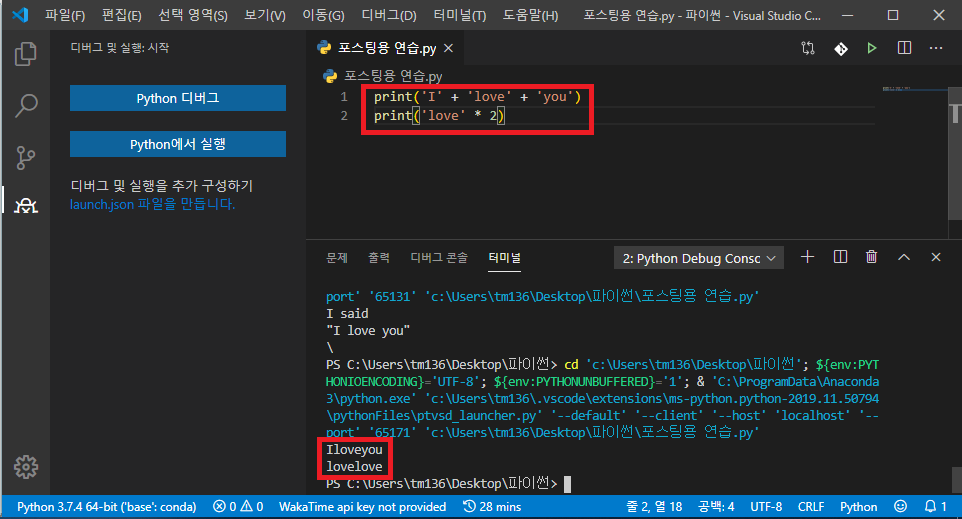Switch to the 디버그 콘솔 panel tab

pyautogui.click(x=439, y=258)
